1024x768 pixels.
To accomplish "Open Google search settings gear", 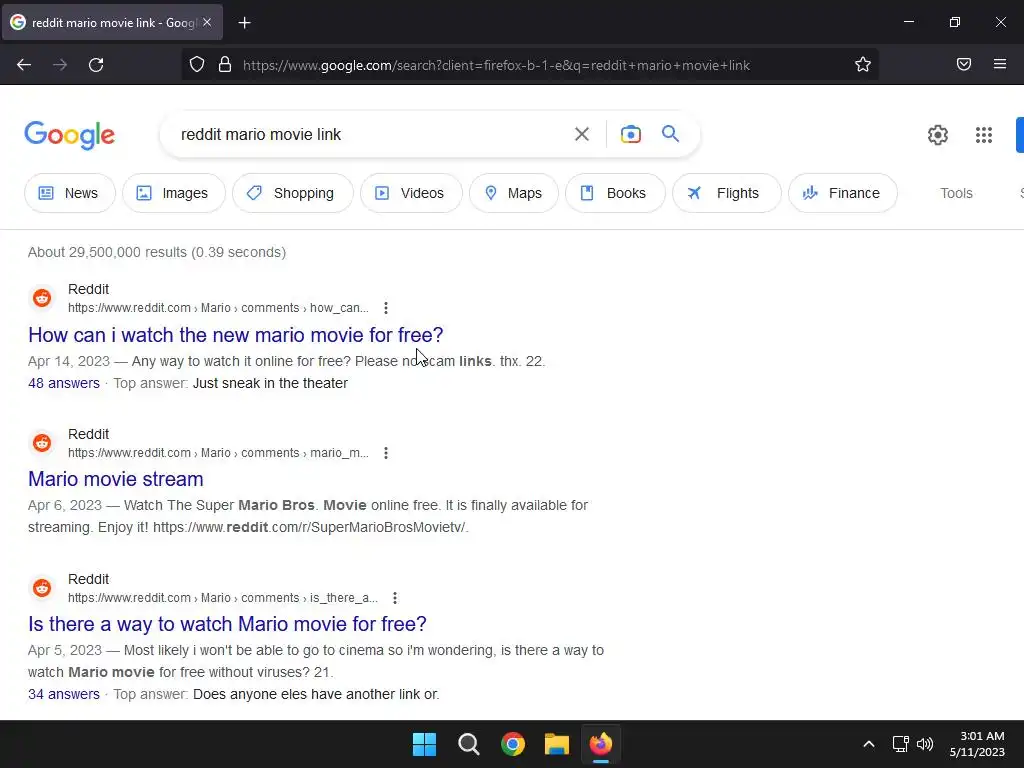I will [938, 135].
